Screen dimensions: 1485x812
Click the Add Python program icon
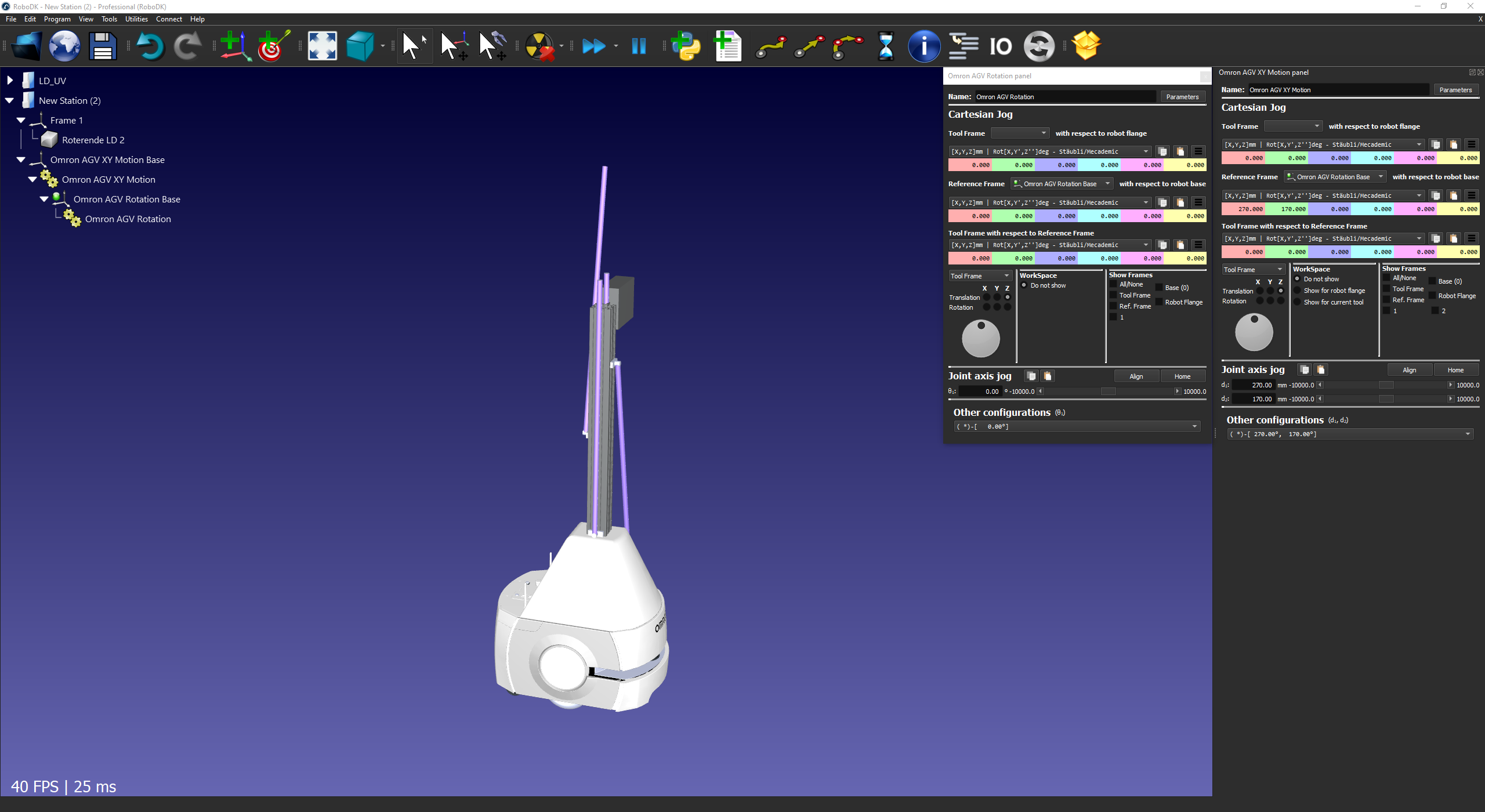[x=686, y=46]
